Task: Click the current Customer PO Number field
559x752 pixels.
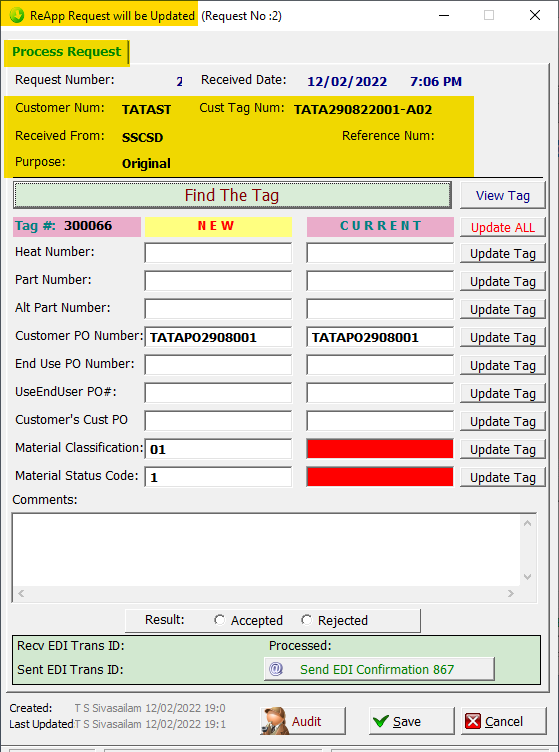Action: (x=380, y=337)
